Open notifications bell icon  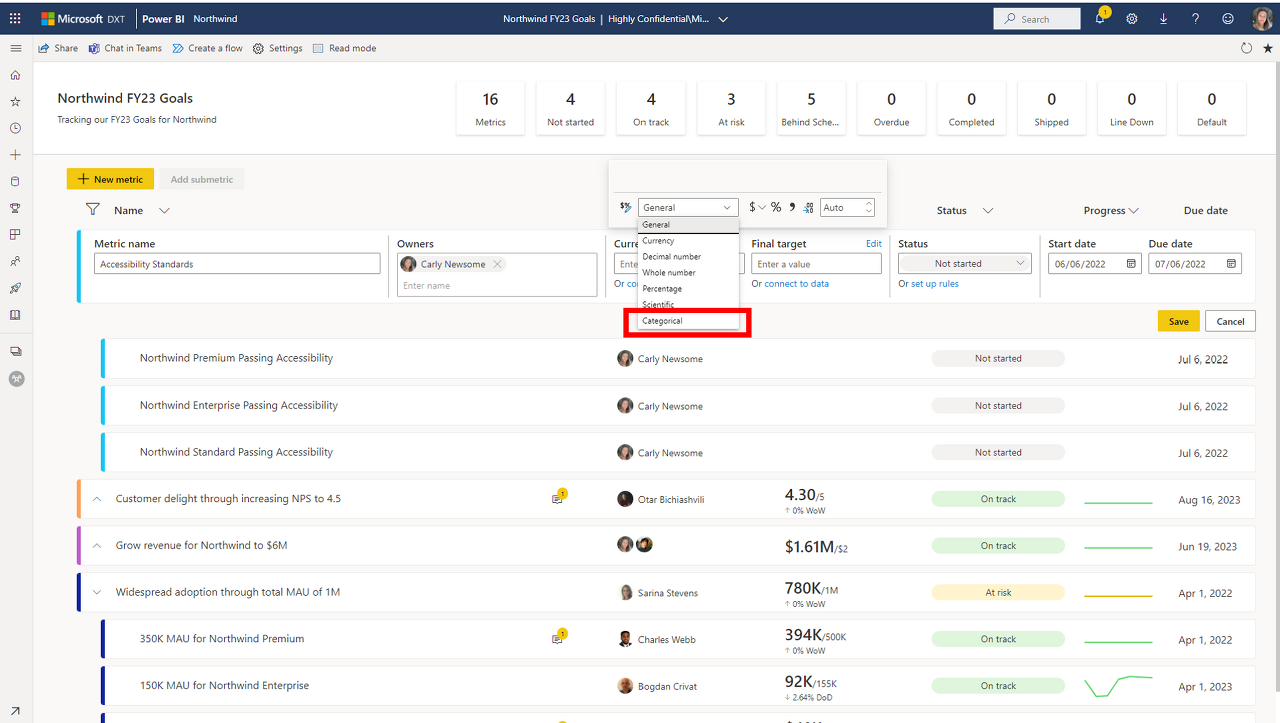point(1100,18)
